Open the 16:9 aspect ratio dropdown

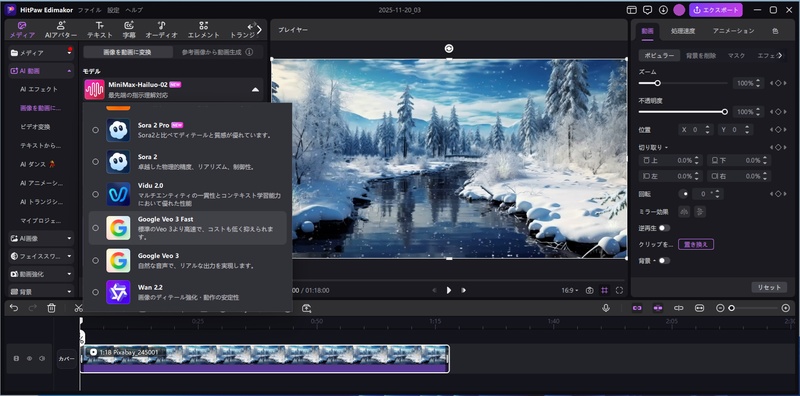(570, 290)
